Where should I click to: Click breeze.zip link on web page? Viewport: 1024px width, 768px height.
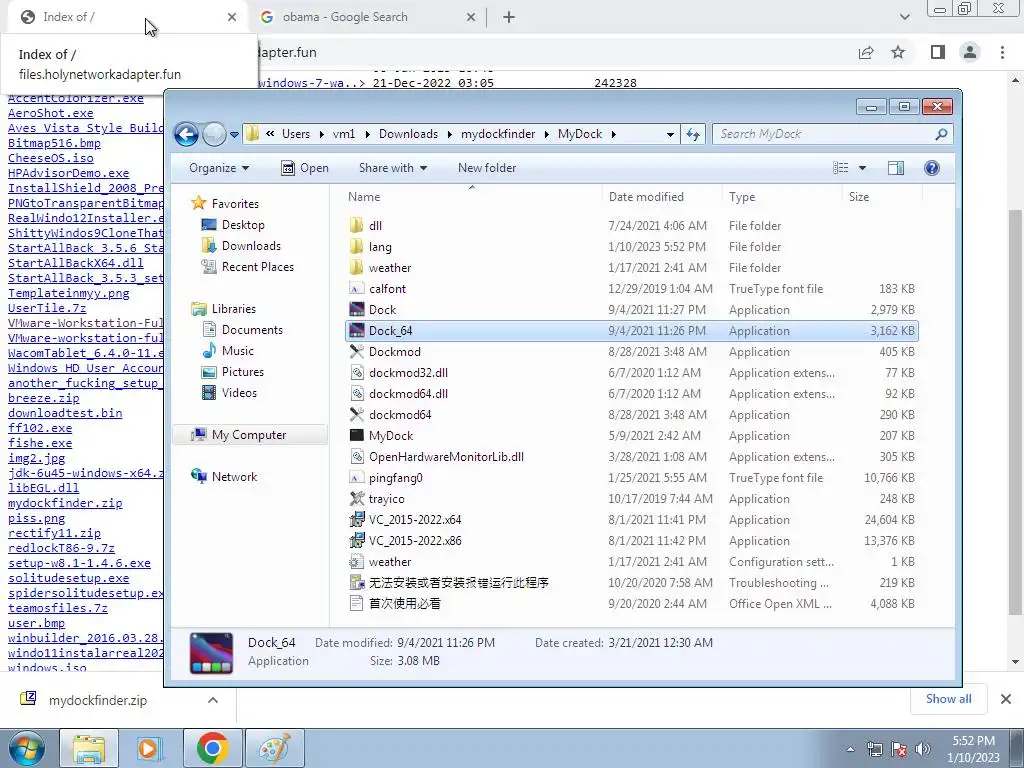click(x=43, y=398)
